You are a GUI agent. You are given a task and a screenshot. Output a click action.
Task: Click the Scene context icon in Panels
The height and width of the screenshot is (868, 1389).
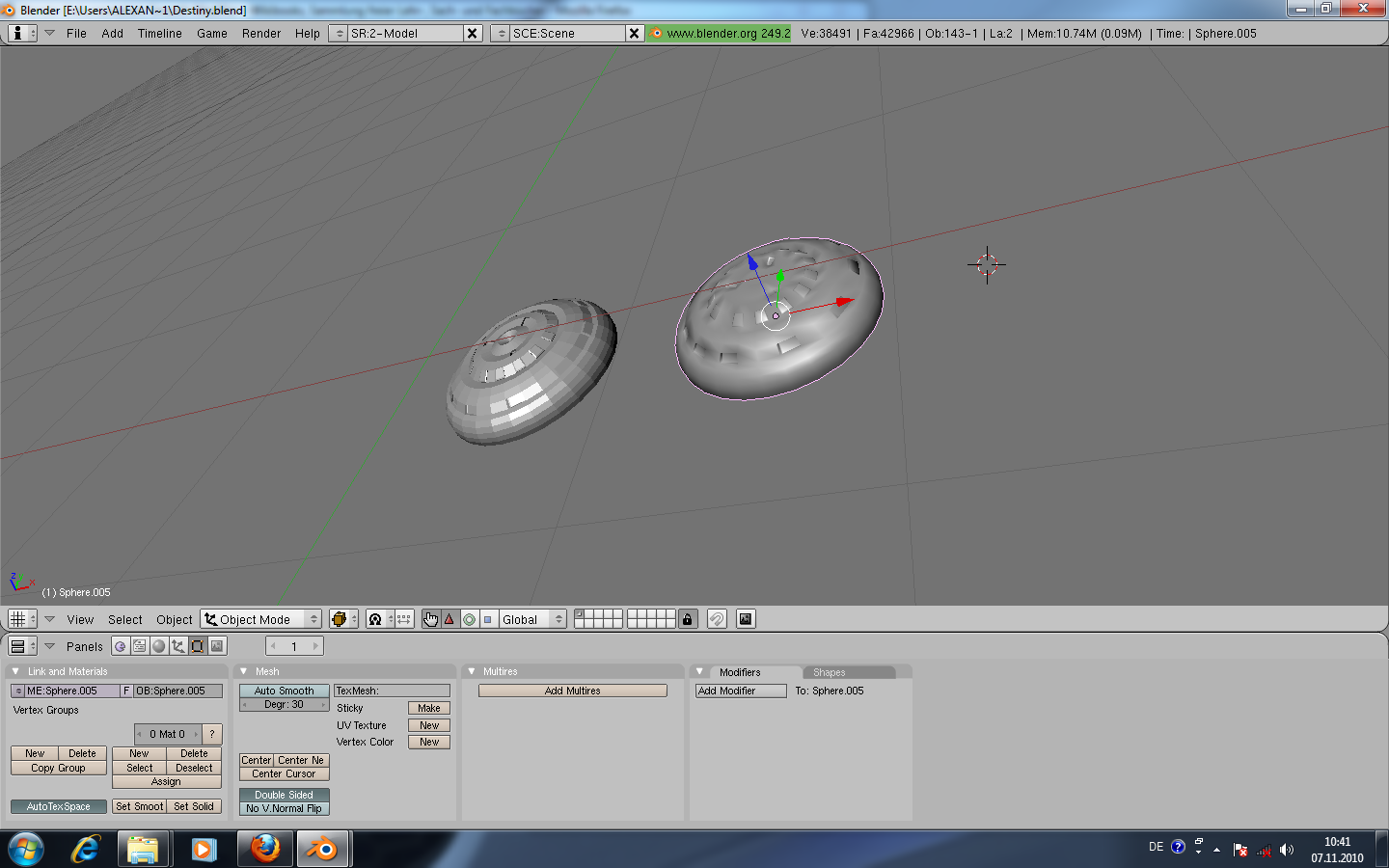click(x=217, y=646)
